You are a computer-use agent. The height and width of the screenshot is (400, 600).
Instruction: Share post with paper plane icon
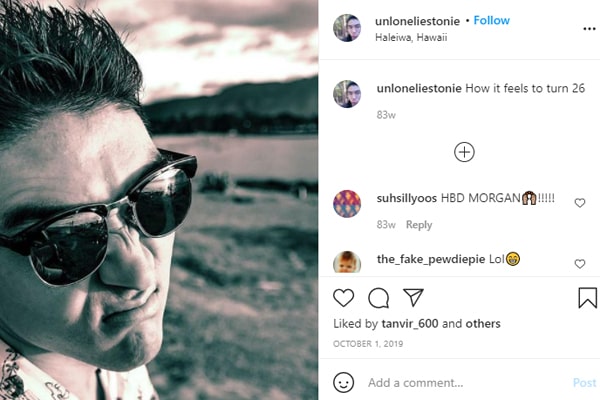(413, 297)
